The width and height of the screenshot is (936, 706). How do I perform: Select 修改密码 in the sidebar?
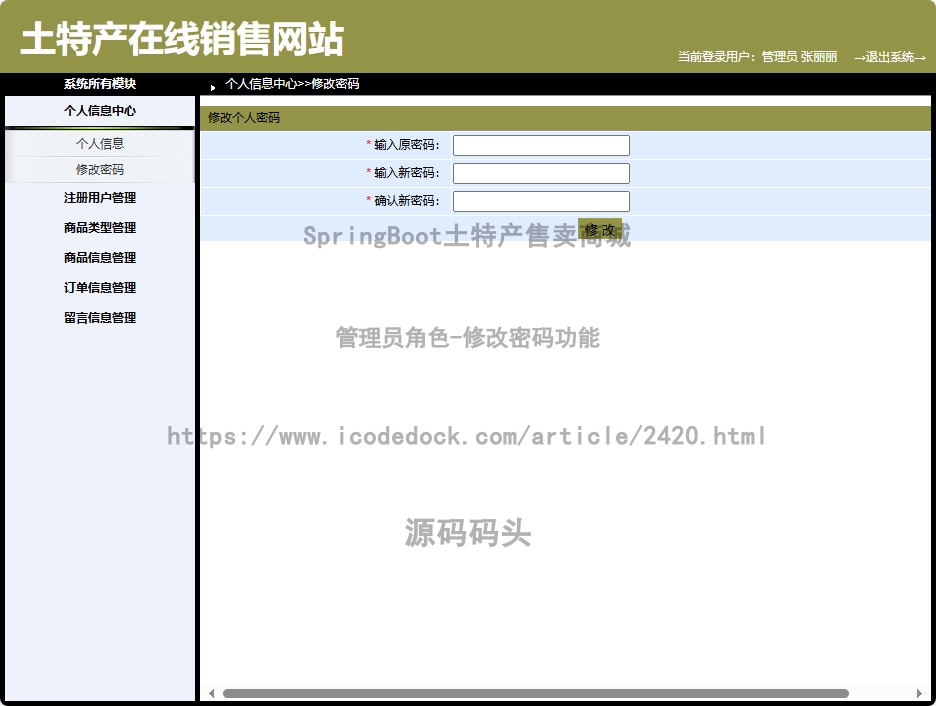pos(100,170)
